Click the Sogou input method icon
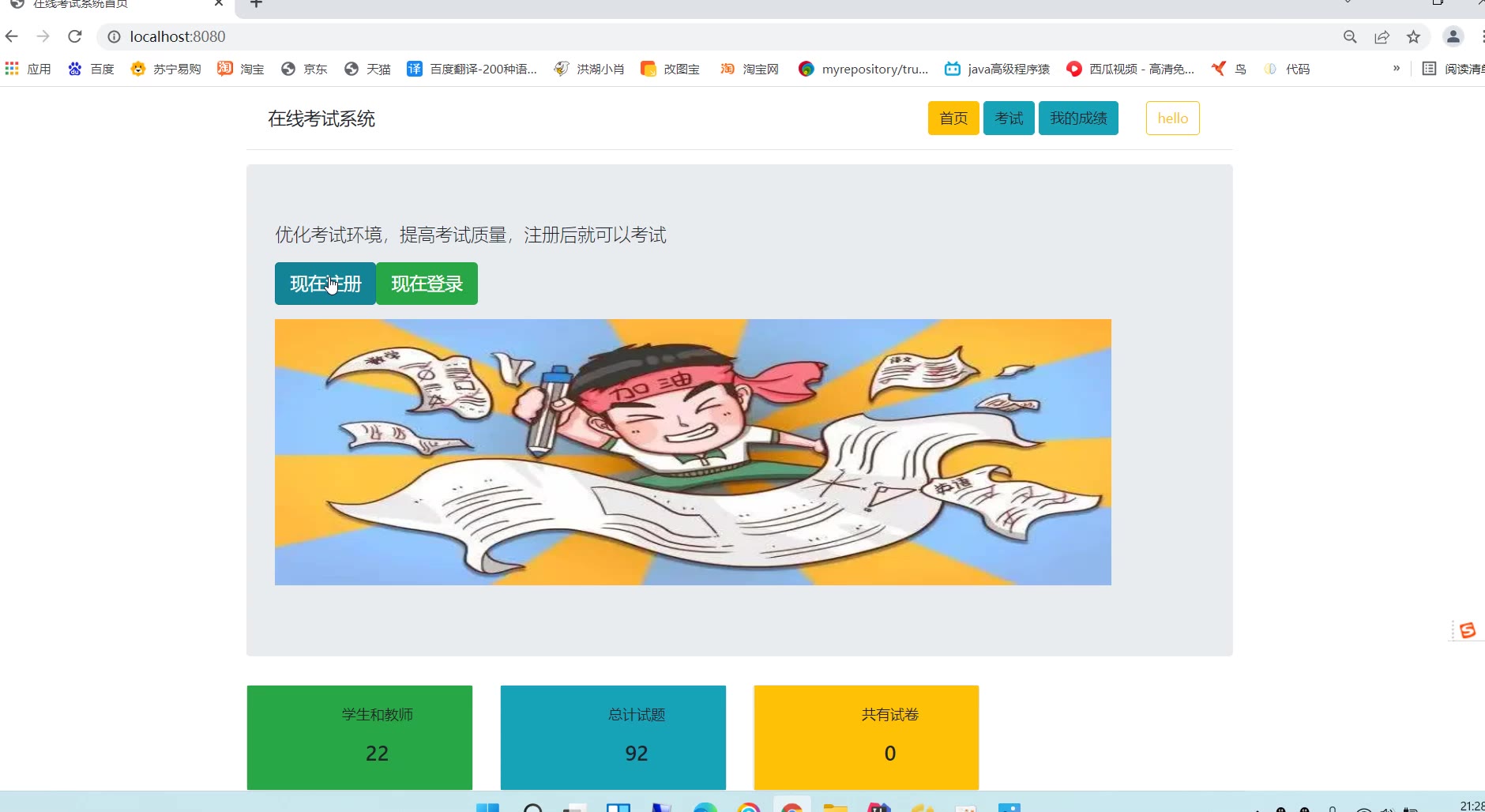1485x812 pixels. tap(1468, 630)
